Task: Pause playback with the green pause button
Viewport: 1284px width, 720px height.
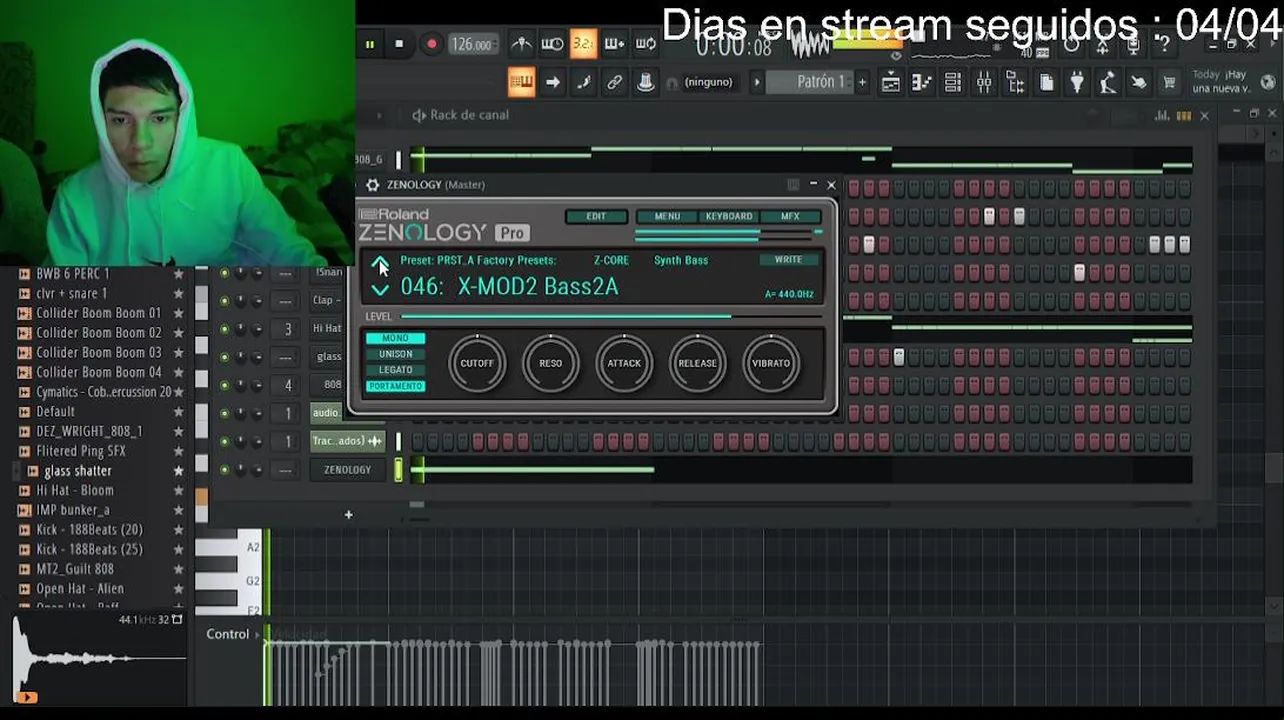Action: (x=370, y=44)
